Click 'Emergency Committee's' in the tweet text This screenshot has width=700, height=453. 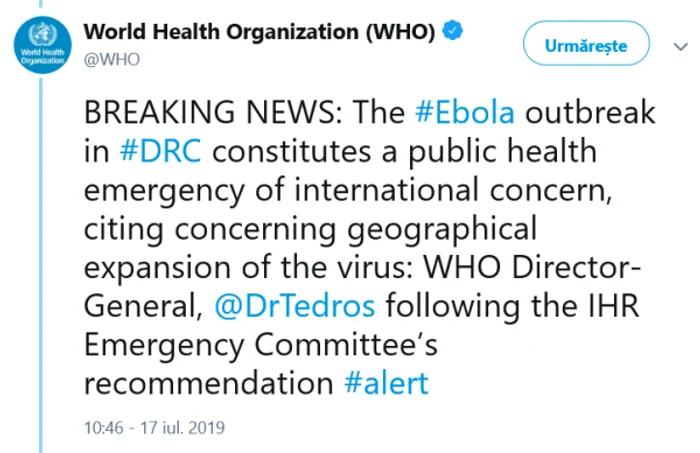tap(261, 346)
